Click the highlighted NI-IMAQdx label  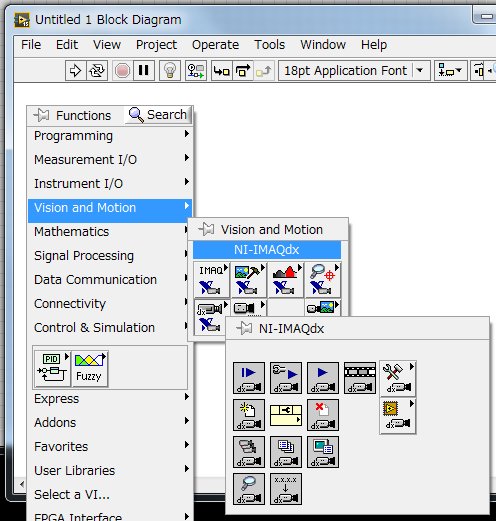(x=267, y=250)
